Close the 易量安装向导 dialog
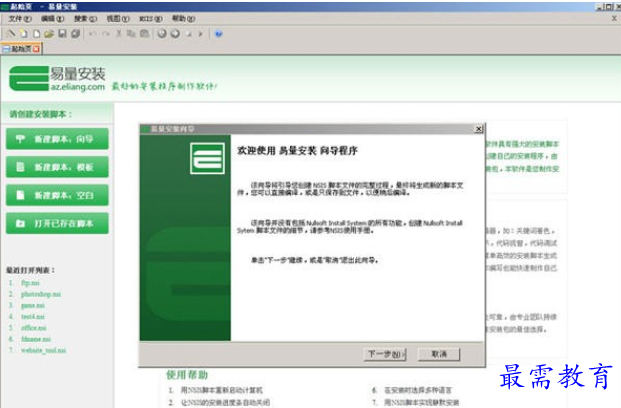 478,129
